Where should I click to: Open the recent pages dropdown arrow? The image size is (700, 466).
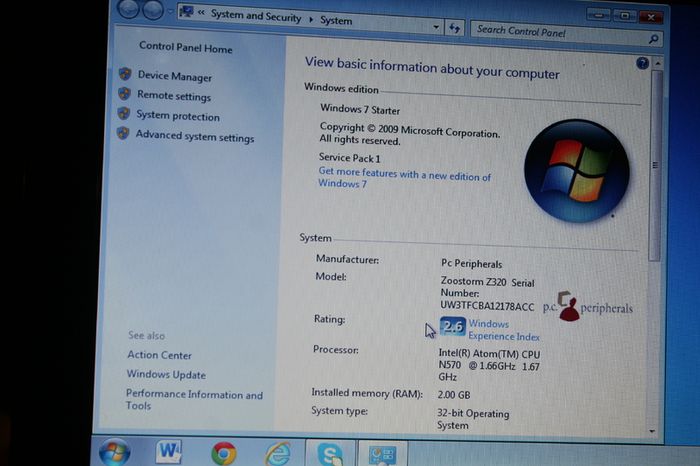tap(170, 11)
